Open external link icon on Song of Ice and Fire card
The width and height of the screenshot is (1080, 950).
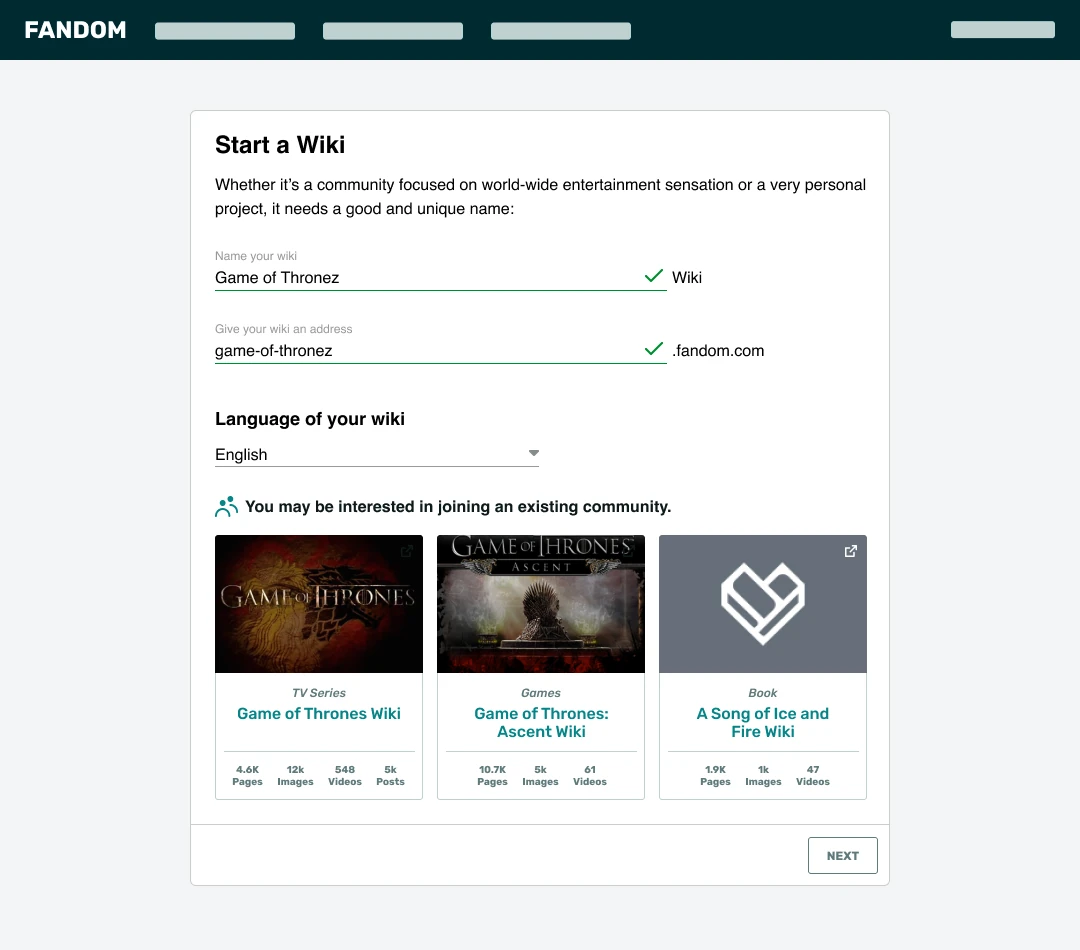pos(851,551)
